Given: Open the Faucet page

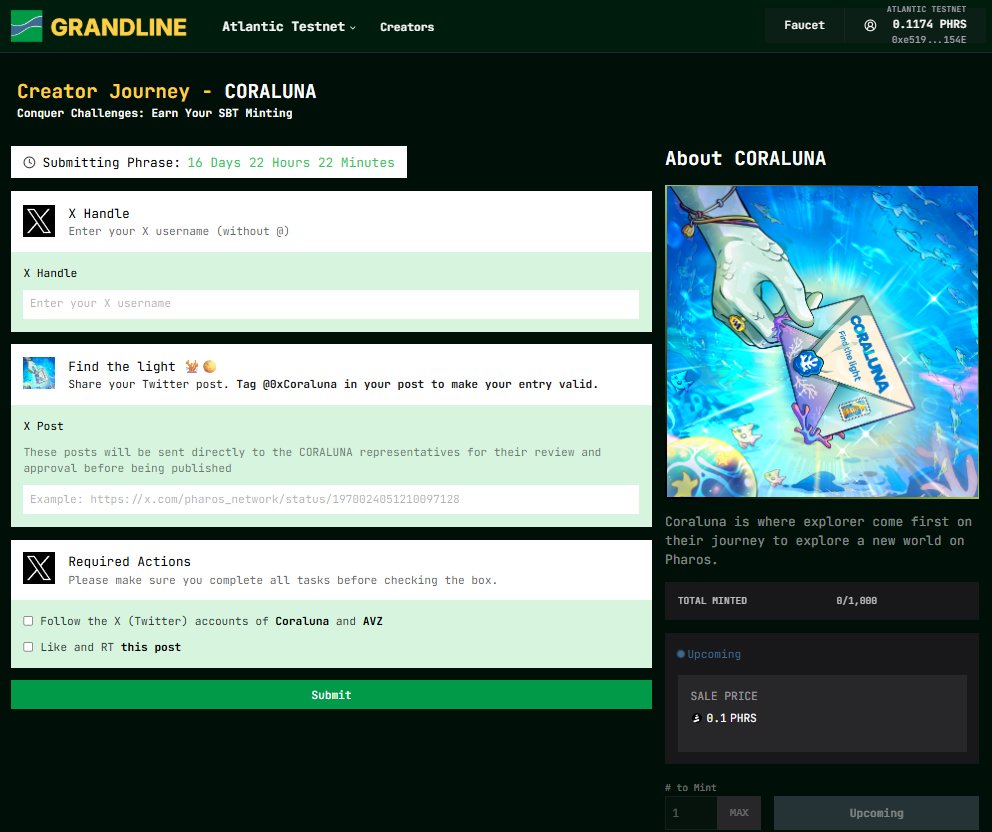Looking at the screenshot, I should (804, 25).
